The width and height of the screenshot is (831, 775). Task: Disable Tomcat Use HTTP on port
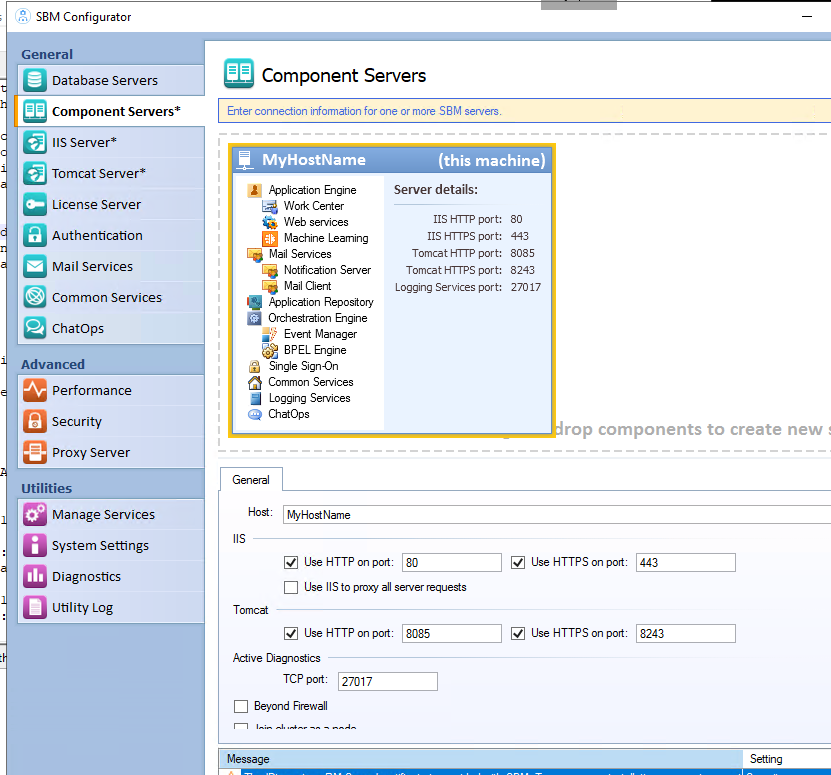(291, 633)
